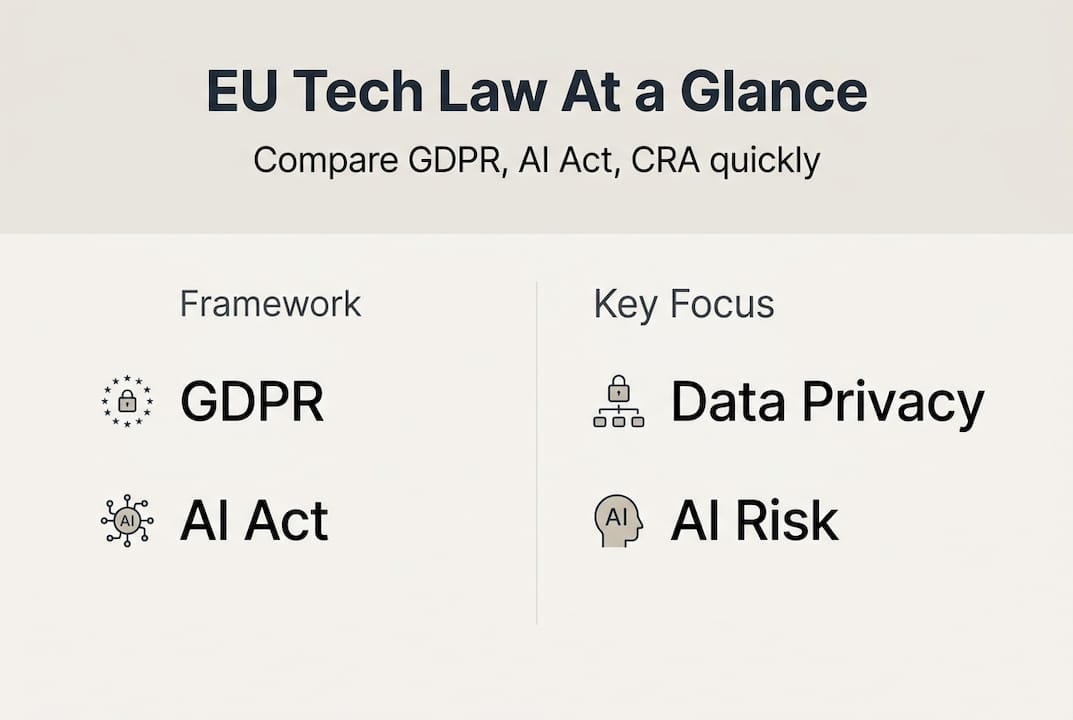Click the "Data Privacy" focus label
The width and height of the screenshot is (1073, 720).
pos(827,402)
